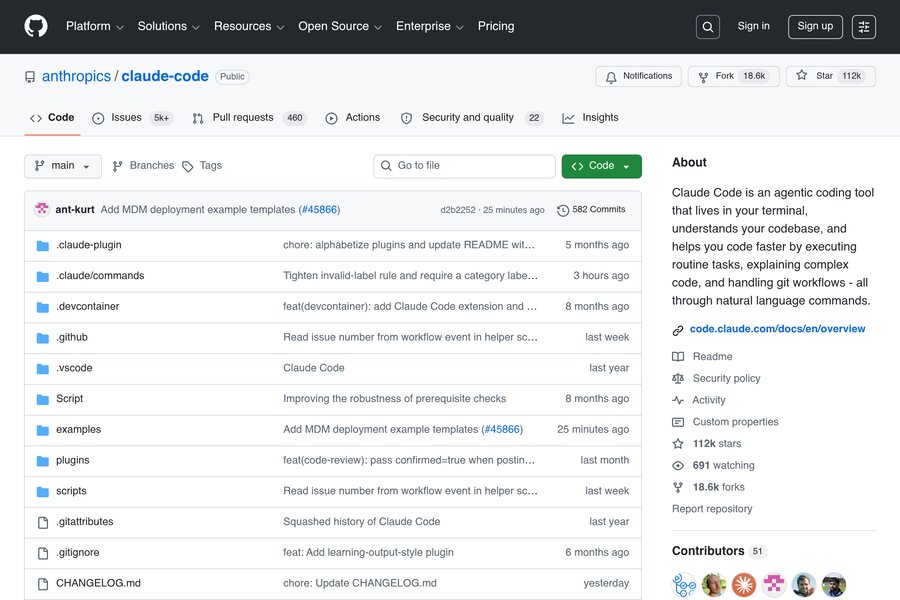The height and width of the screenshot is (600, 900).
Task: Click the Security and quality shield icon
Action: pyautogui.click(x=407, y=117)
